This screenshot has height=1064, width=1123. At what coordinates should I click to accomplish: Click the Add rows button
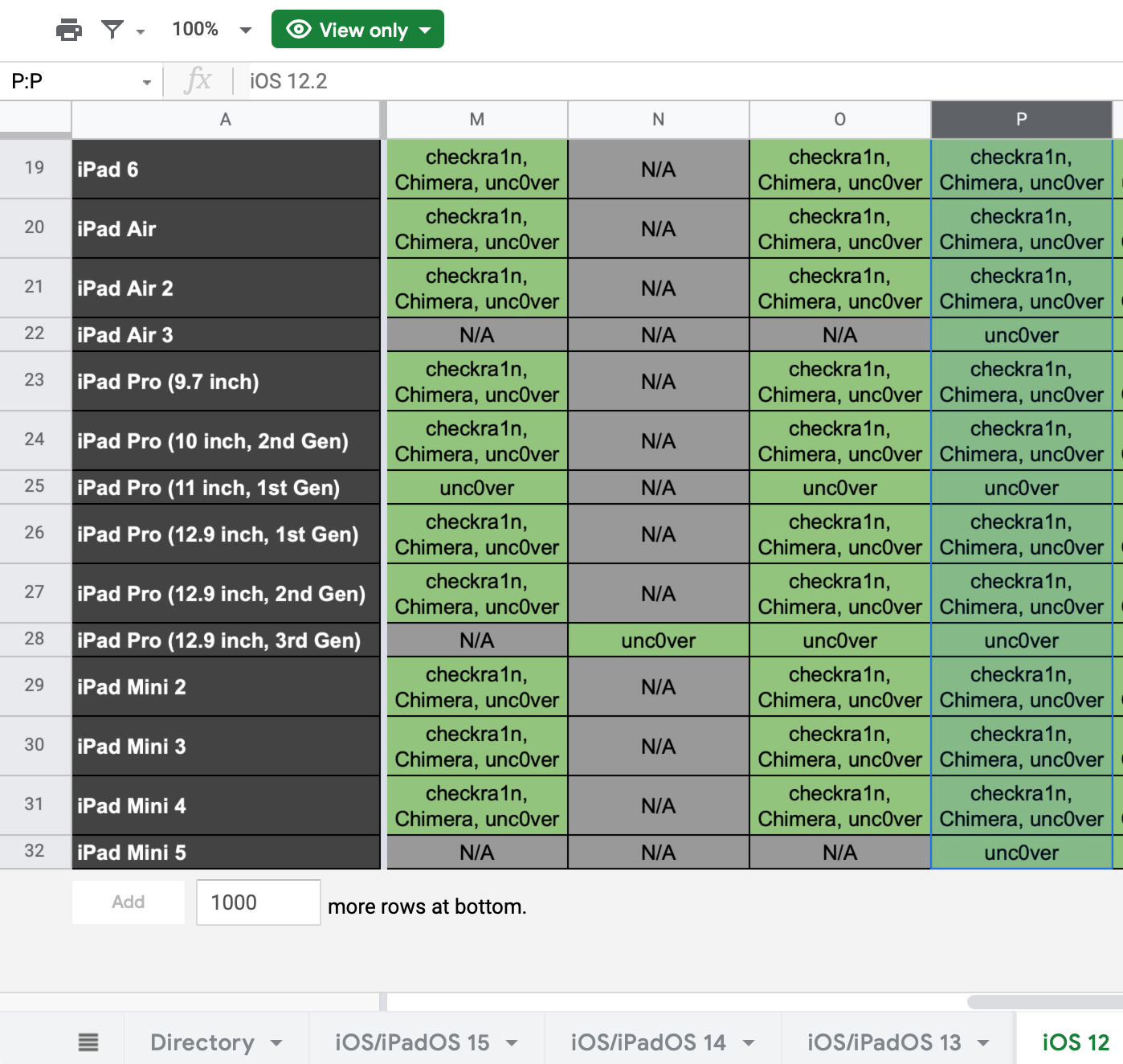point(129,902)
